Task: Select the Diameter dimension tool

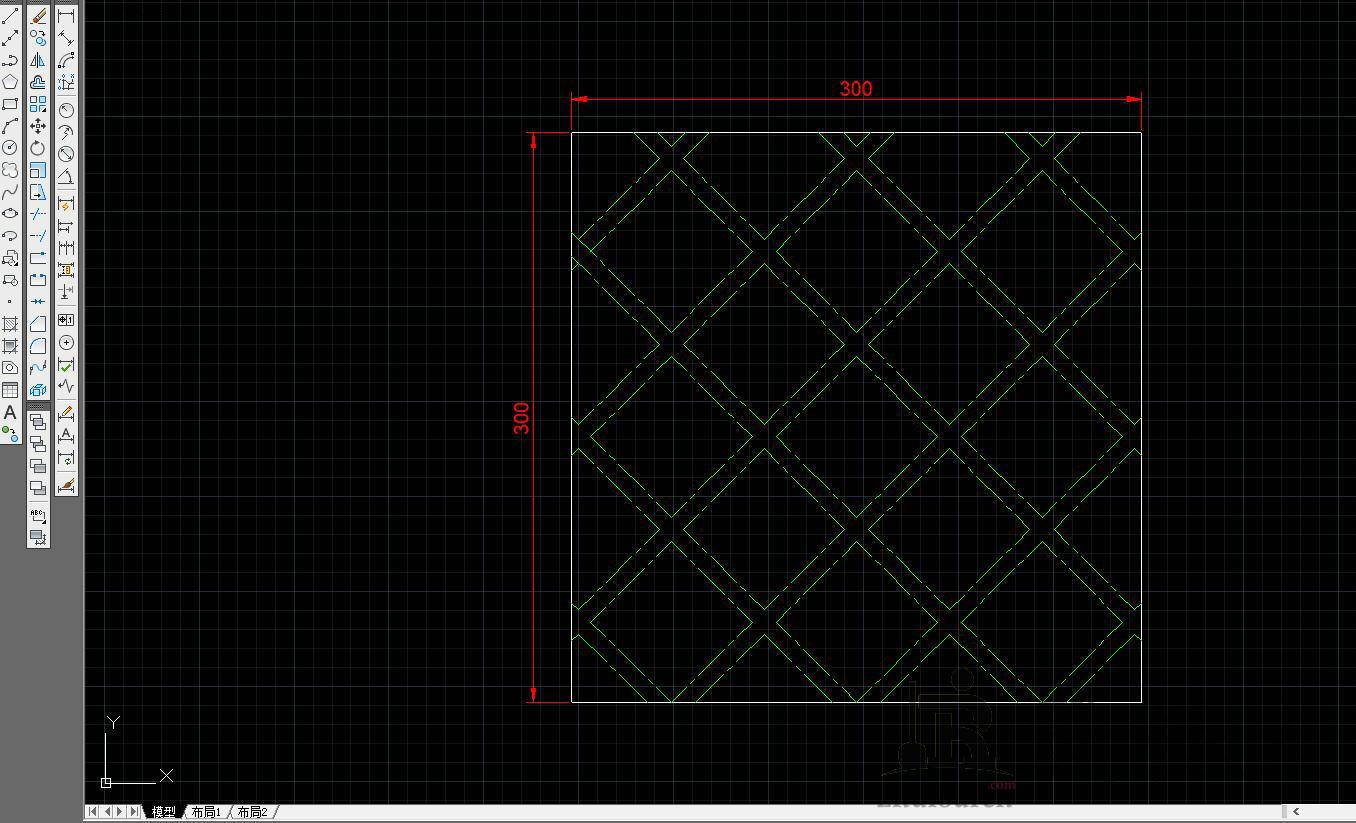Action: [66, 154]
